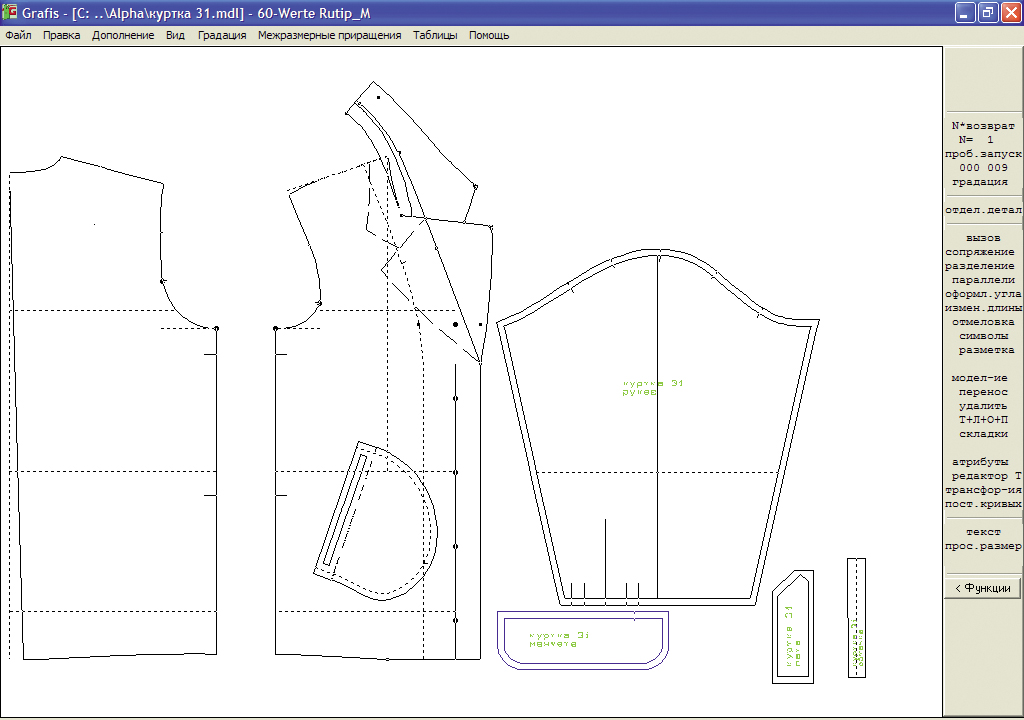Open the Межразмерные приращения menu
Image resolution: width=1024 pixels, height=720 pixels.
click(x=329, y=35)
